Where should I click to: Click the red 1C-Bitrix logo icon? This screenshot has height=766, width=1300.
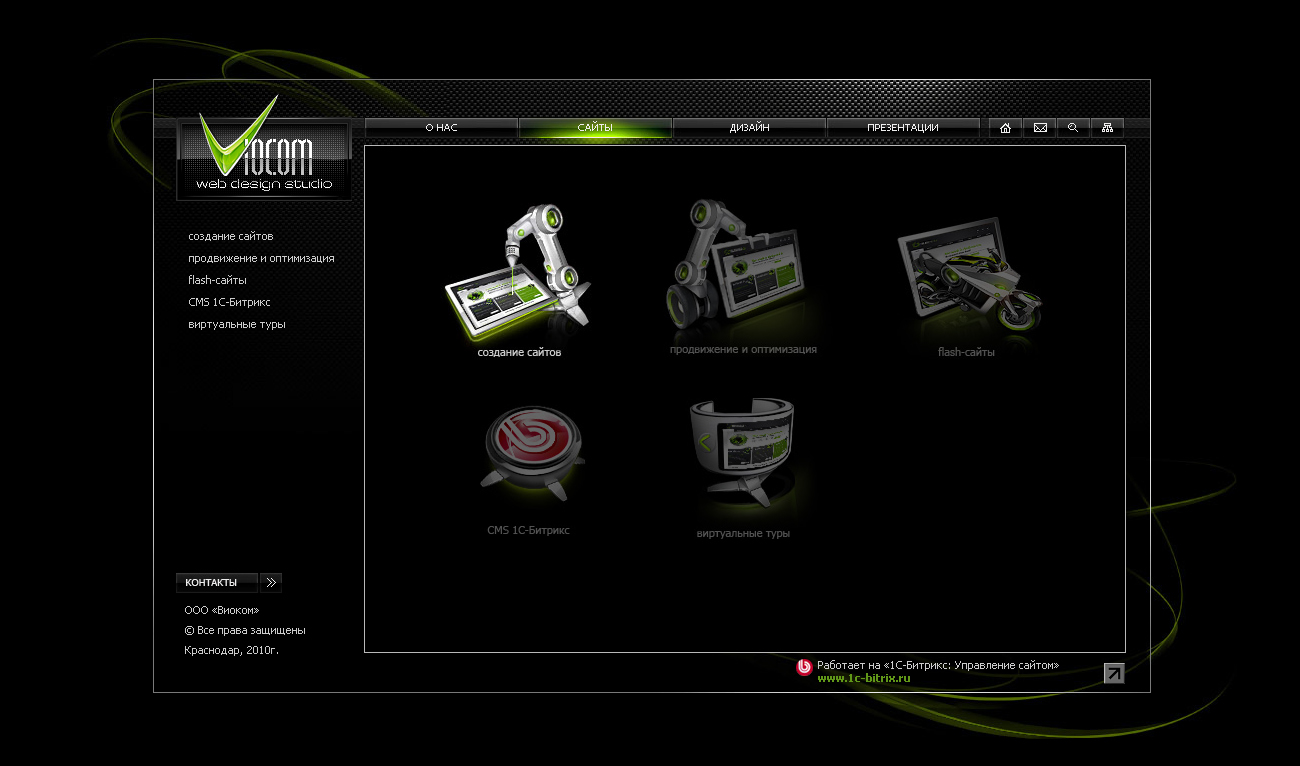(x=803, y=665)
